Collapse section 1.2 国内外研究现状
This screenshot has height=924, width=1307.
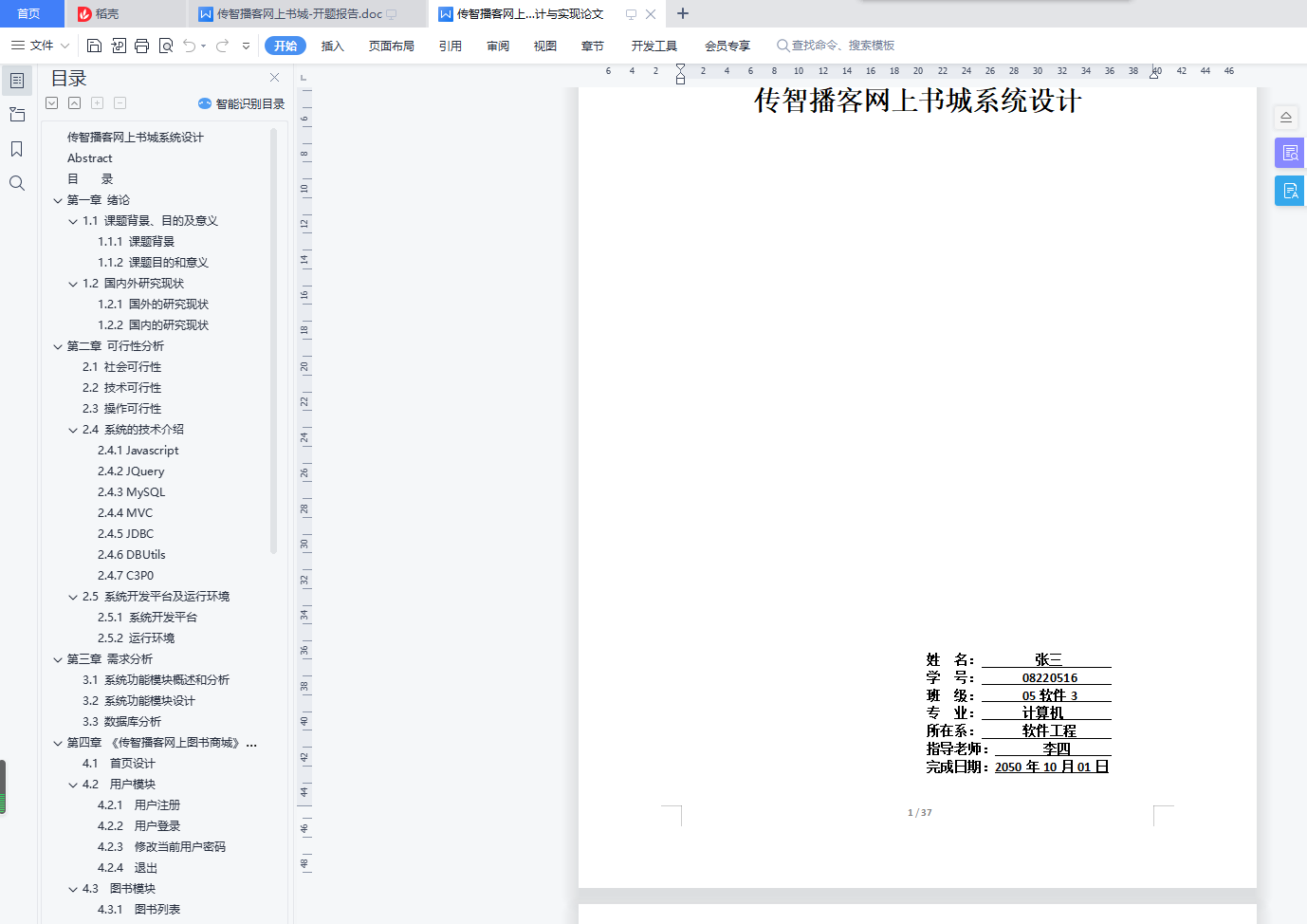click(73, 284)
